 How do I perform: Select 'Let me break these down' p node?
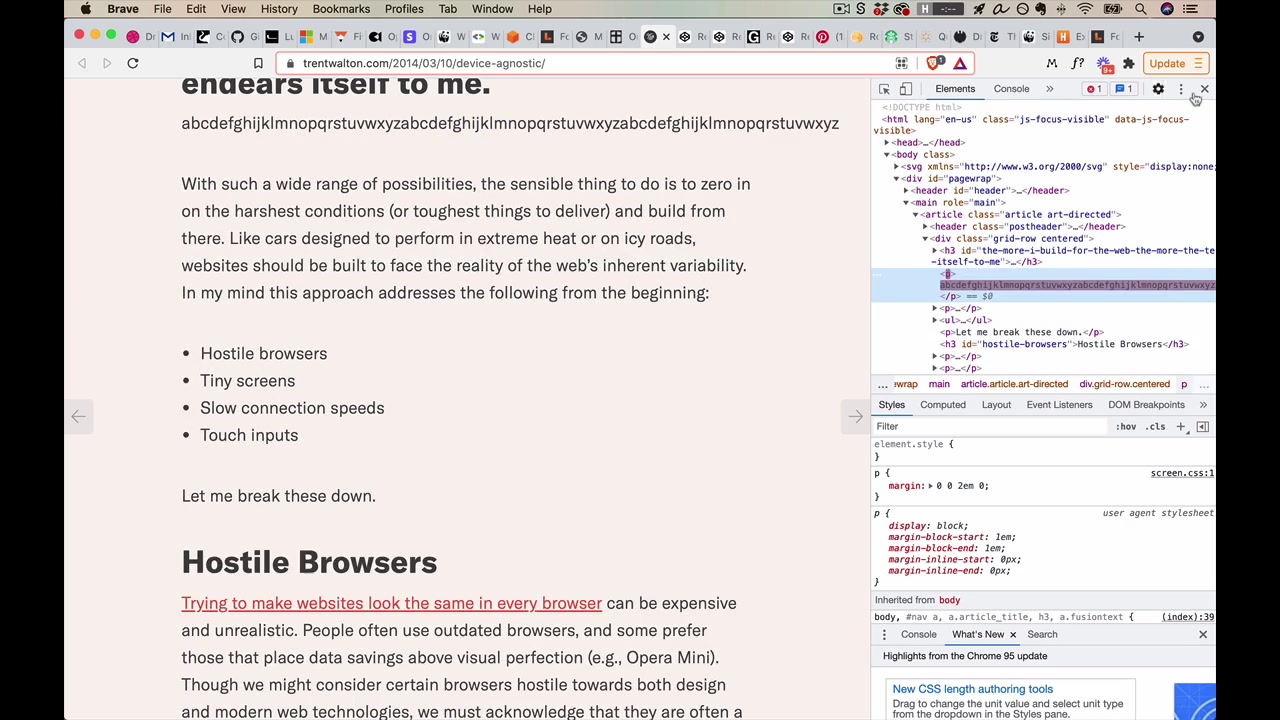pos(1022,332)
